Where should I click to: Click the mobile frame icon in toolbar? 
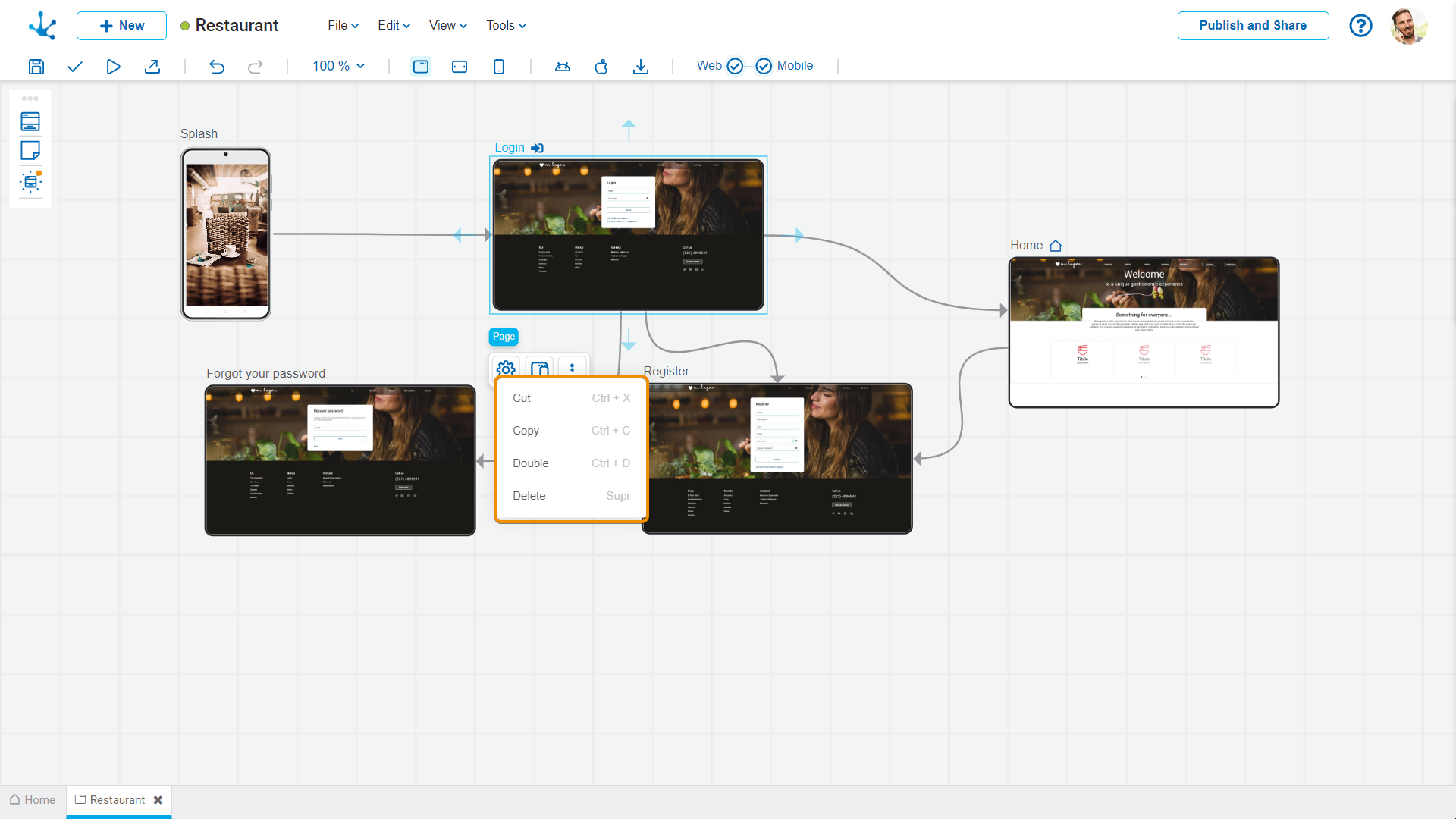498,66
